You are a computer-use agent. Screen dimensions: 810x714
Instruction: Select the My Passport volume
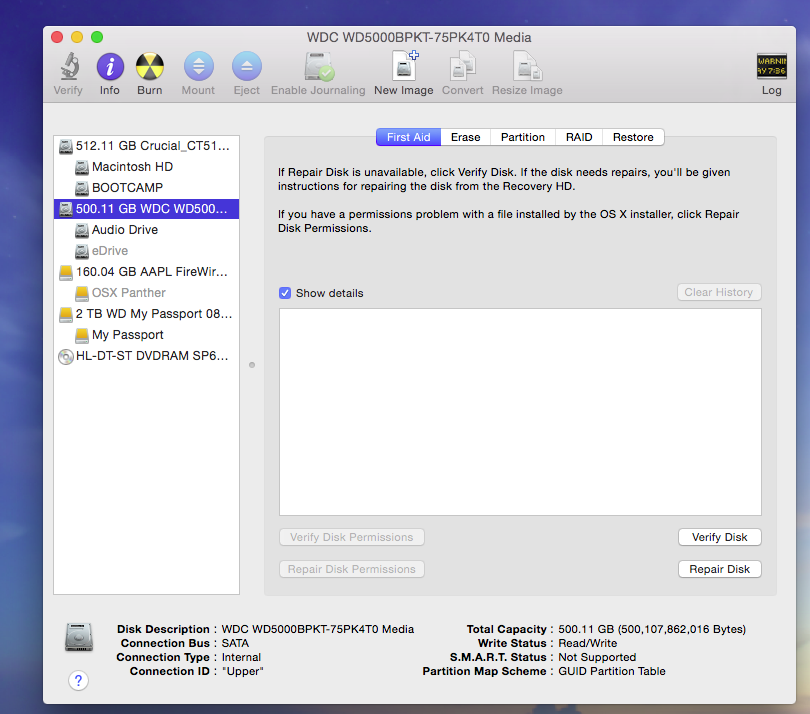point(146,335)
